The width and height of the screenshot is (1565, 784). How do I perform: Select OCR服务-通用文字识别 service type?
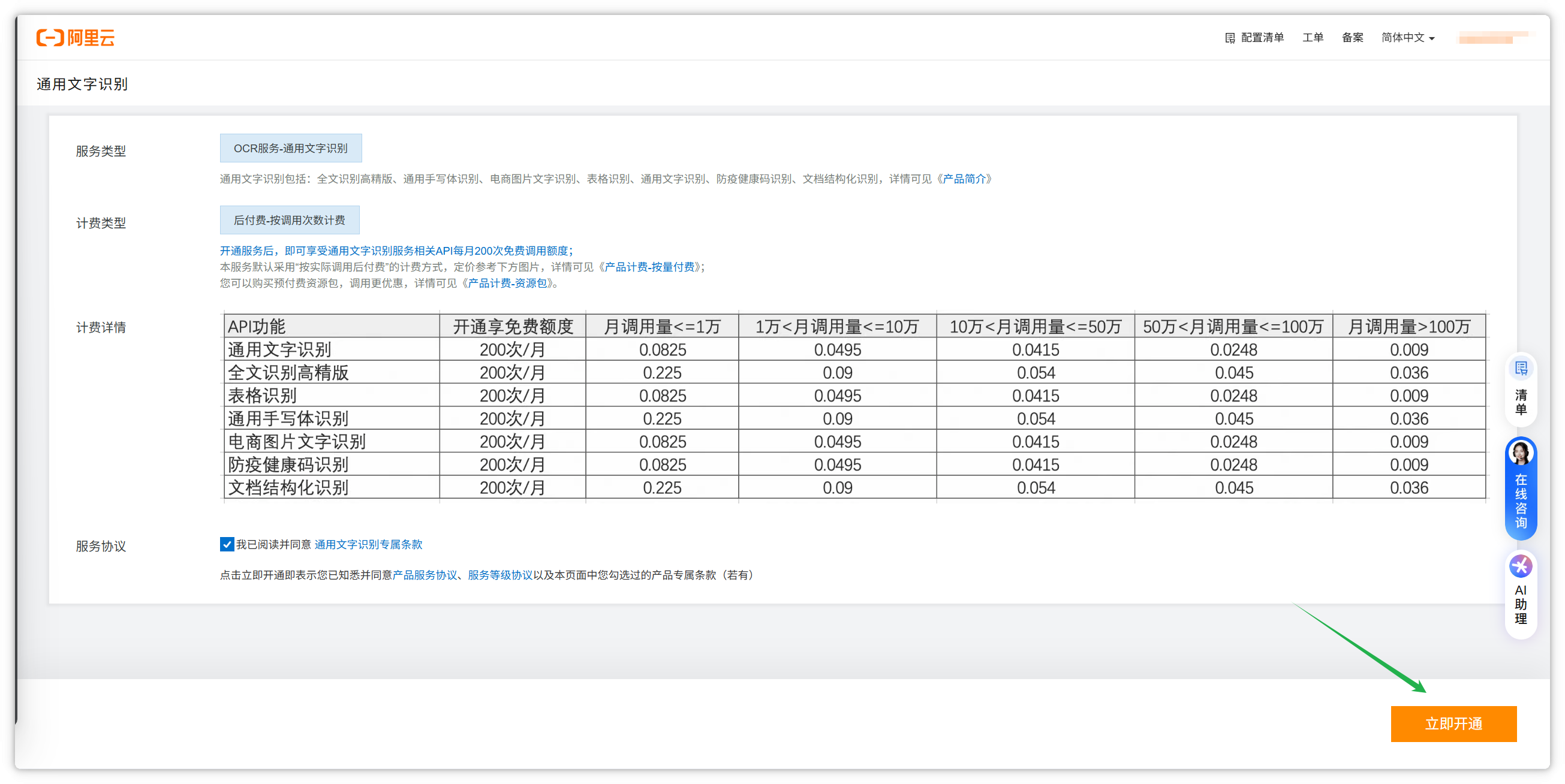(x=290, y=148)
